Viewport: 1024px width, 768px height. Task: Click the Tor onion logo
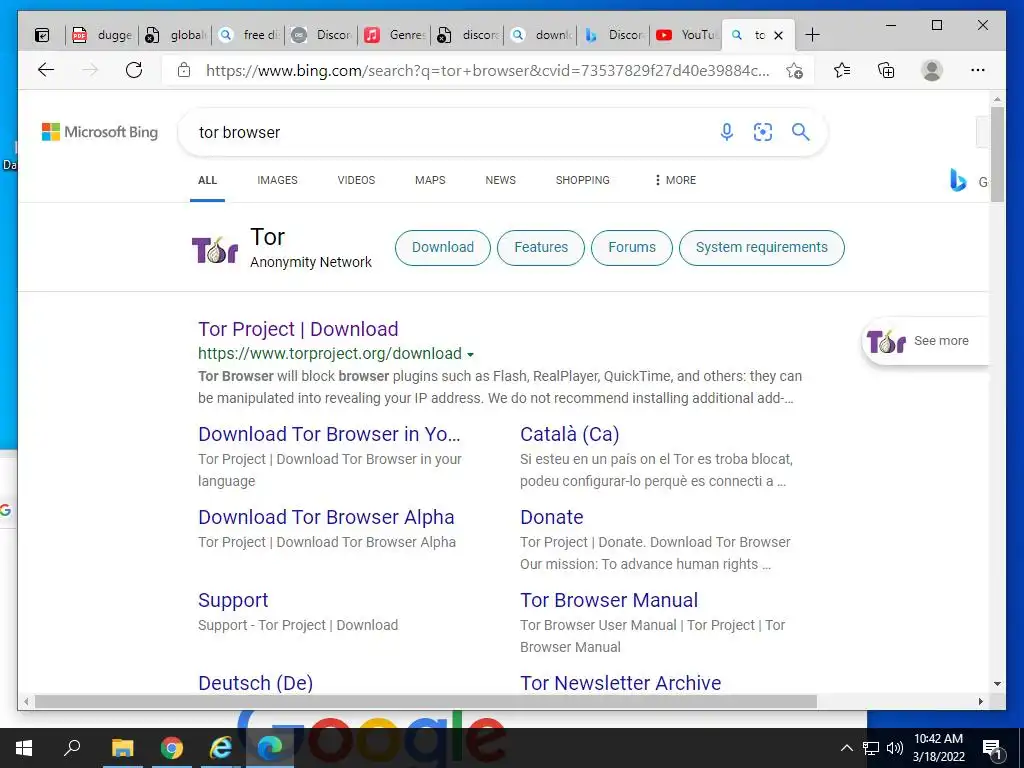[215, 249]
